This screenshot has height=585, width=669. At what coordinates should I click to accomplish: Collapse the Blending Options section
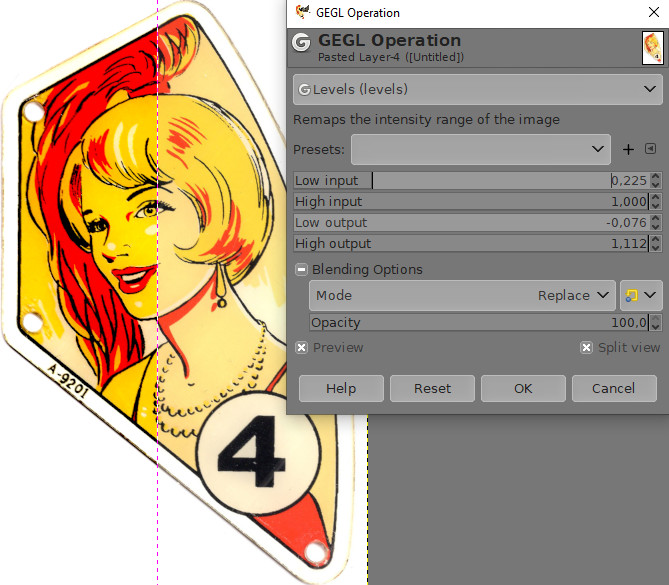[x=301, y=269]
